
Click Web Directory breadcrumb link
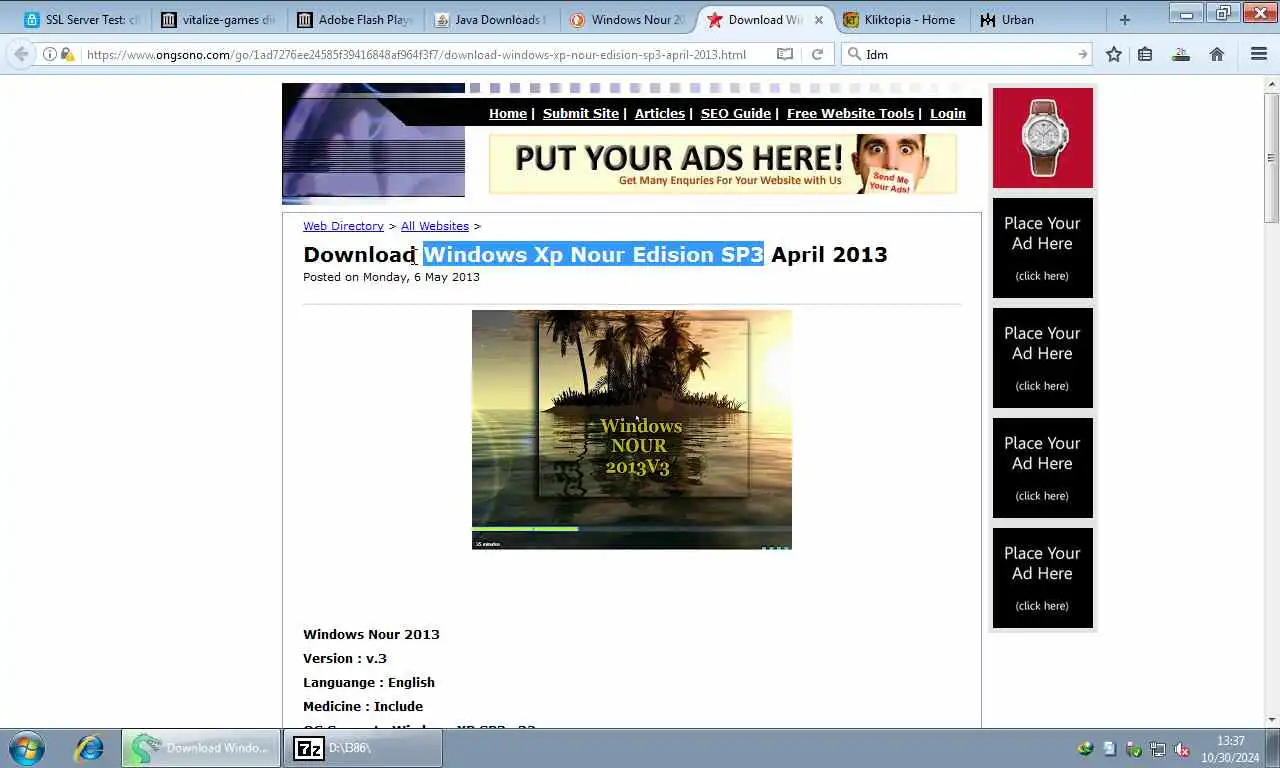tap(343, 226)
